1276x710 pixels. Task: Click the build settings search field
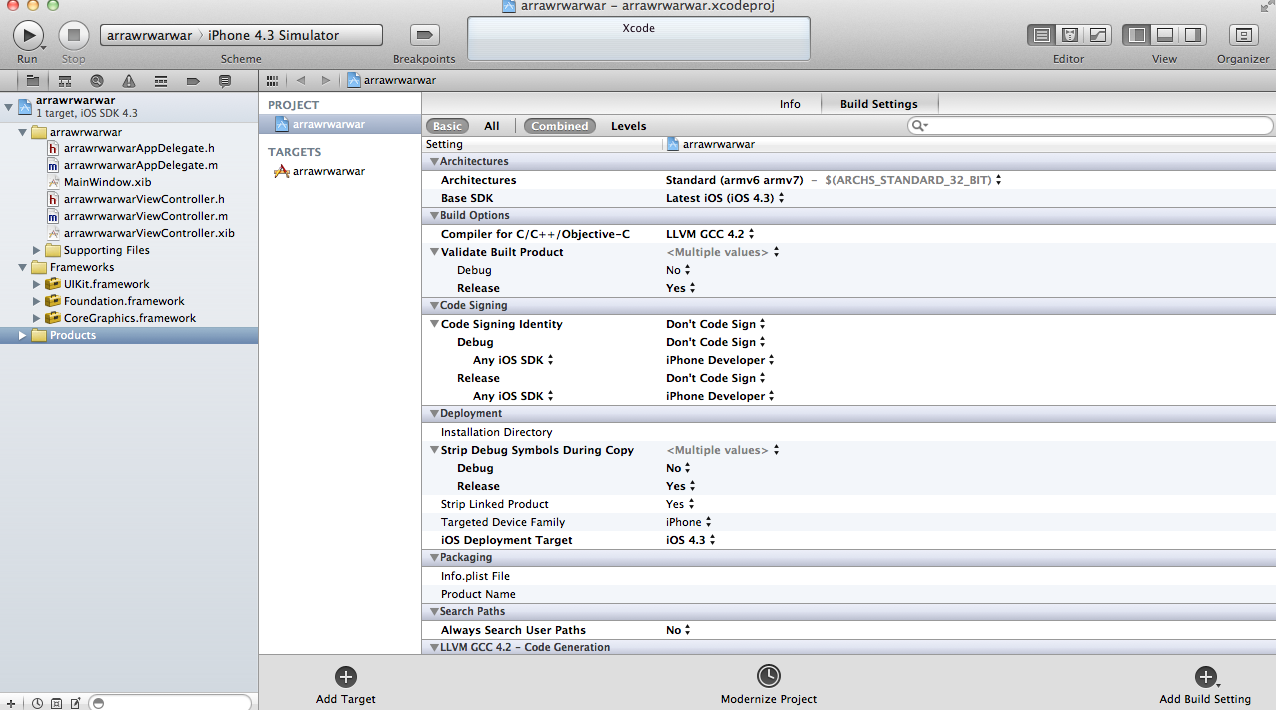tap(1088, 125)
